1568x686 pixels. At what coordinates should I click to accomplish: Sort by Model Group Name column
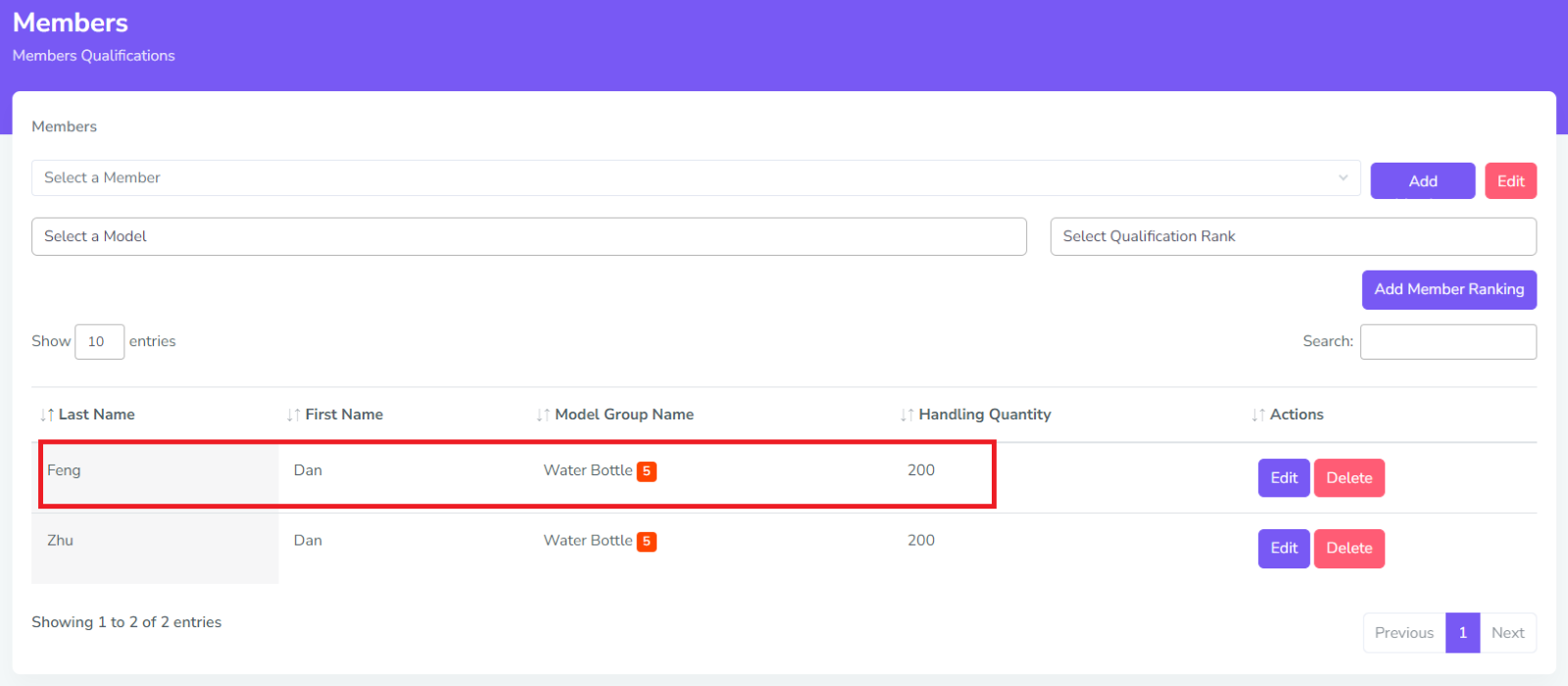[623, 415]
